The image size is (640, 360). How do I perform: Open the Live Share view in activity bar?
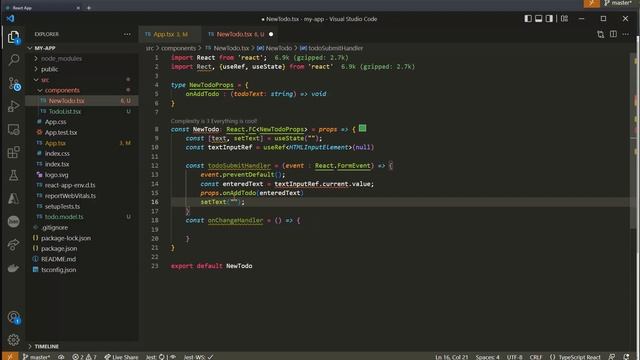point(13,244)
